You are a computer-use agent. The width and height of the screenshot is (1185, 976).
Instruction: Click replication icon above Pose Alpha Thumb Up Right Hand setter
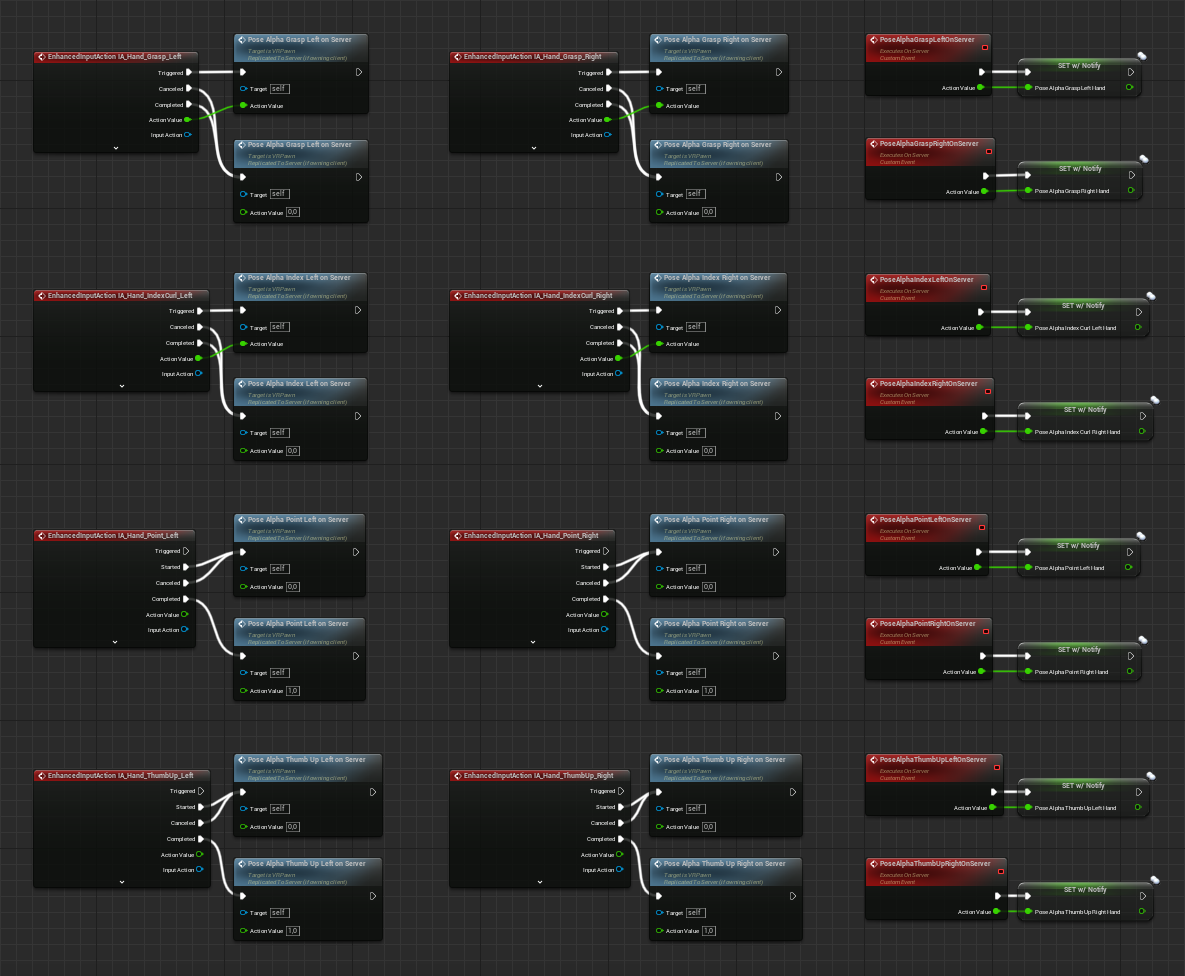point(1155,880)
